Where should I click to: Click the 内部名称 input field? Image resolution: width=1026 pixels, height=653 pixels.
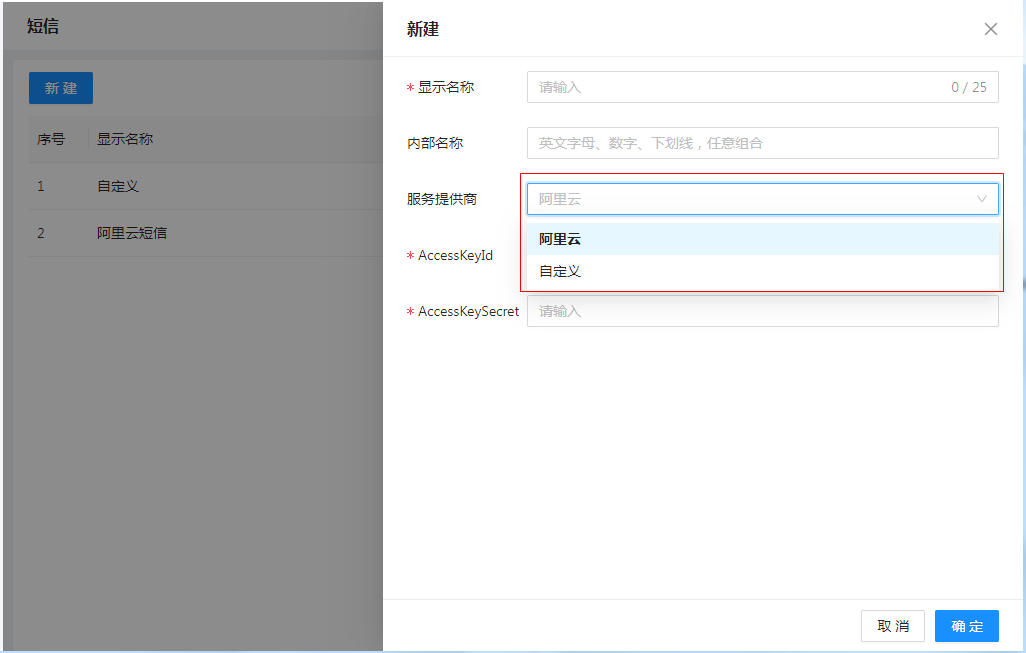point(762,143)
